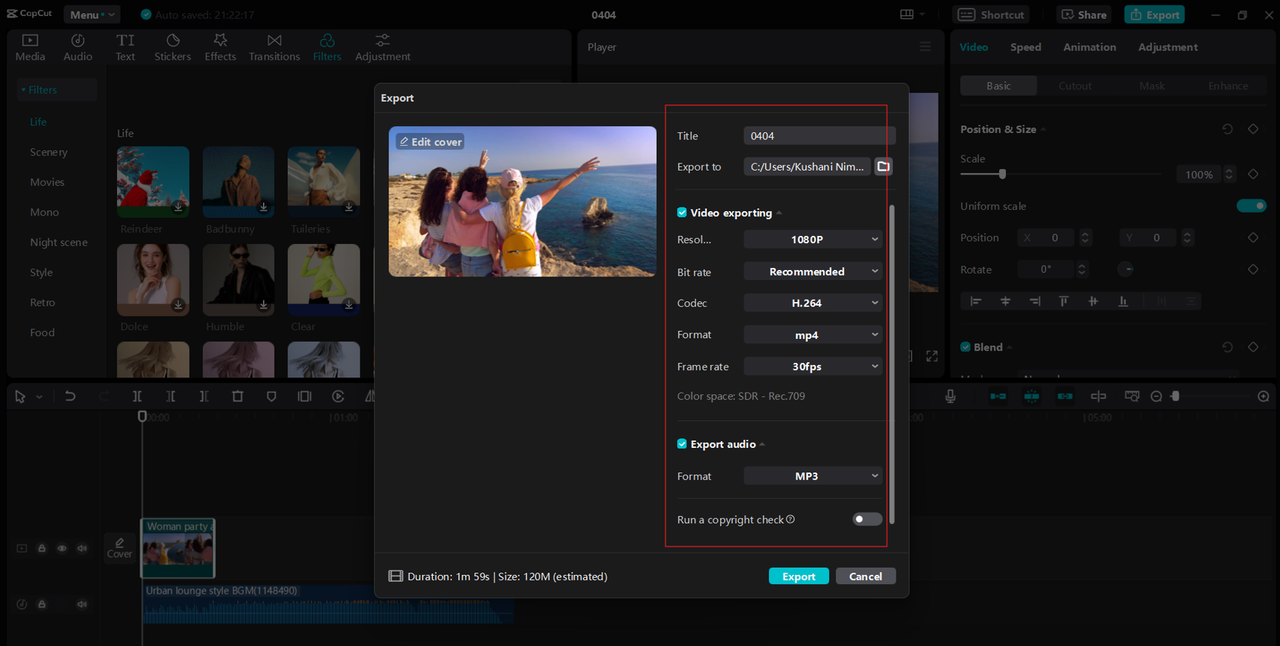Download the Reindeer filter
The height and width of the screenshot is (646, 1280).
click(x=178, y=207)
